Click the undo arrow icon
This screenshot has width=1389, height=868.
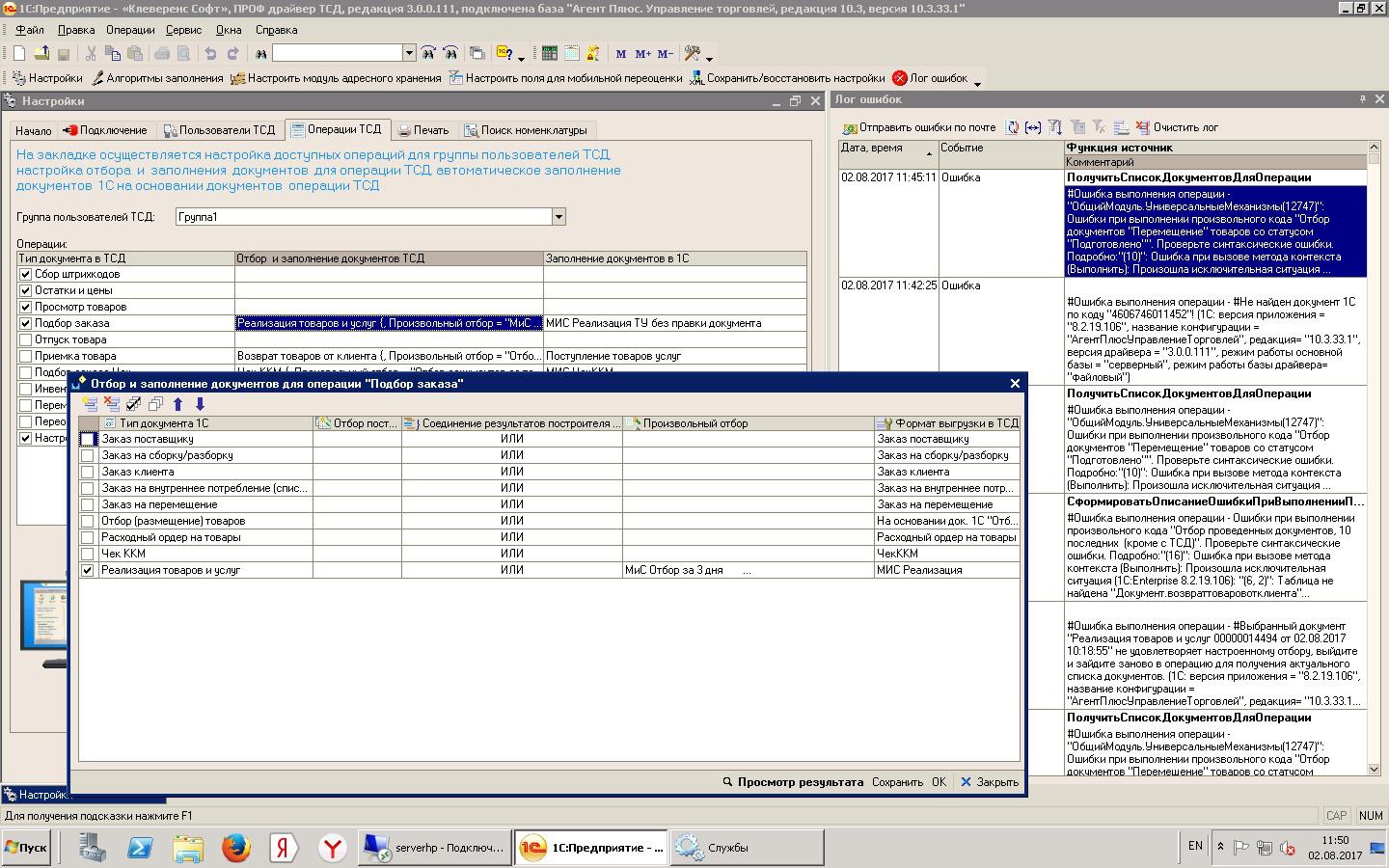coord(210,54)
